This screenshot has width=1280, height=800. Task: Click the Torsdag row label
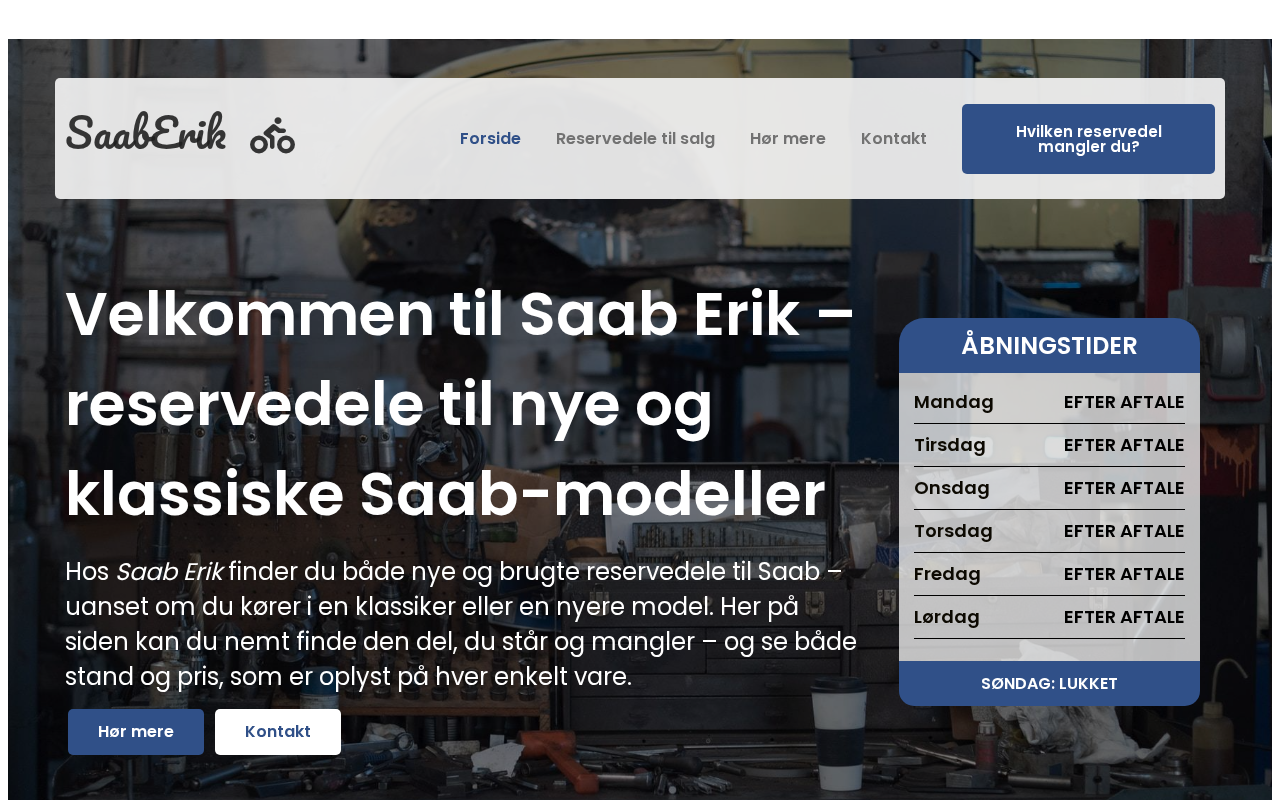953,531
